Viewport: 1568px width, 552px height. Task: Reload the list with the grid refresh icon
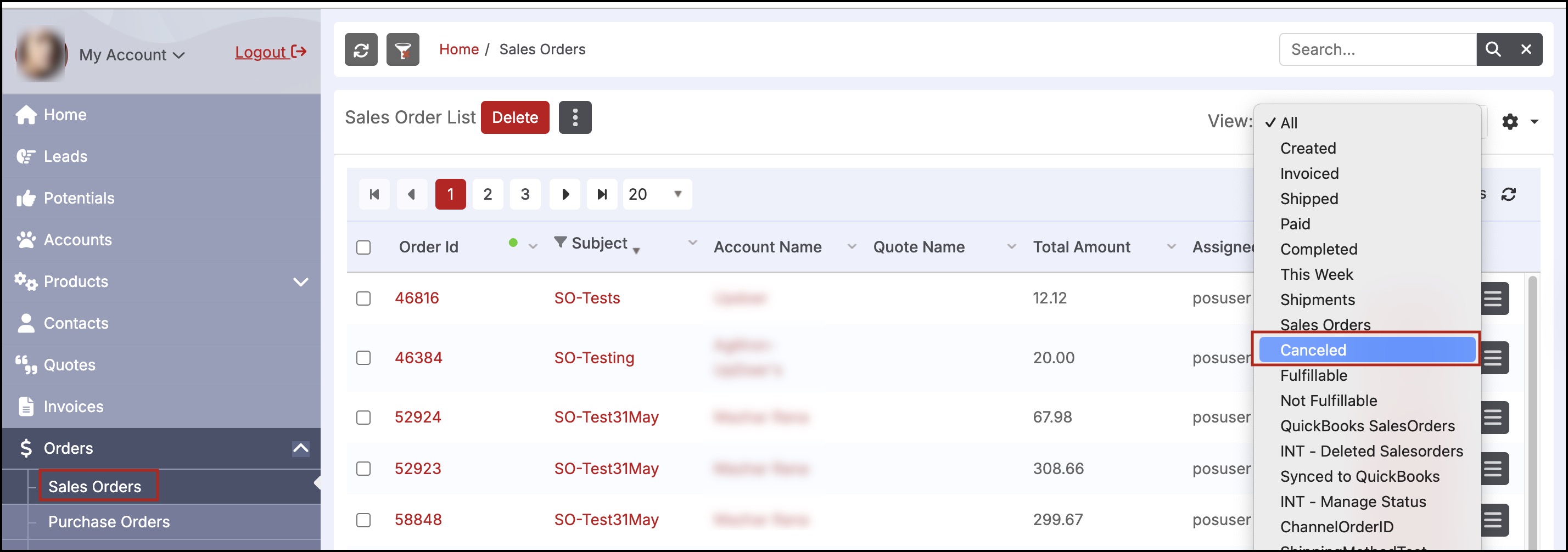pyautogui.click(x=1508, y=194)
